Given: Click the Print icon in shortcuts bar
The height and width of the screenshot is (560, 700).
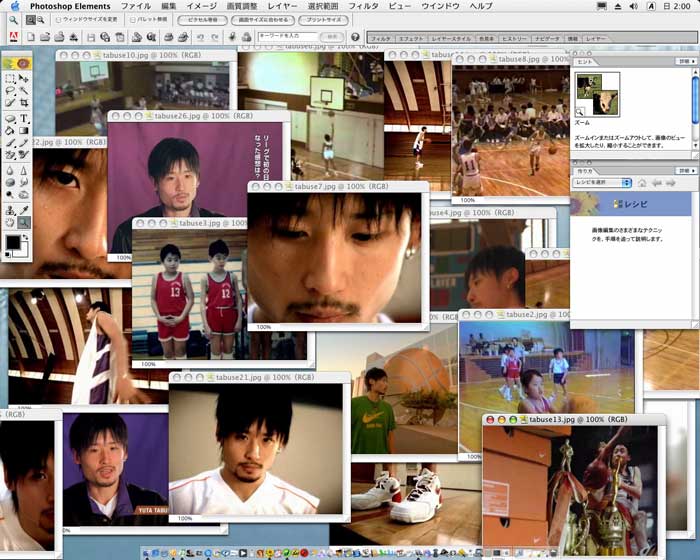Looking at the screenshot, I should (x=169, y=37).
